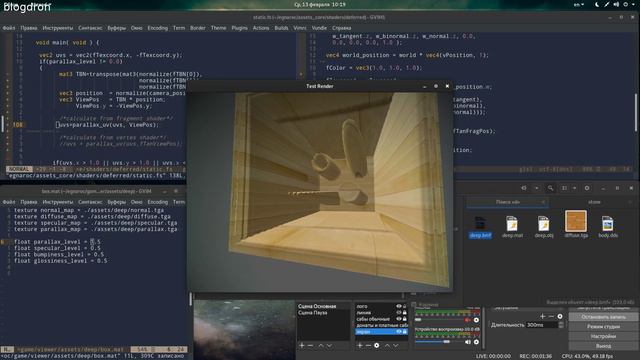The width and height of the screenshot is (640, 360).
Task: Select the deep.obj file icon
Action: (x=544, y=224)
